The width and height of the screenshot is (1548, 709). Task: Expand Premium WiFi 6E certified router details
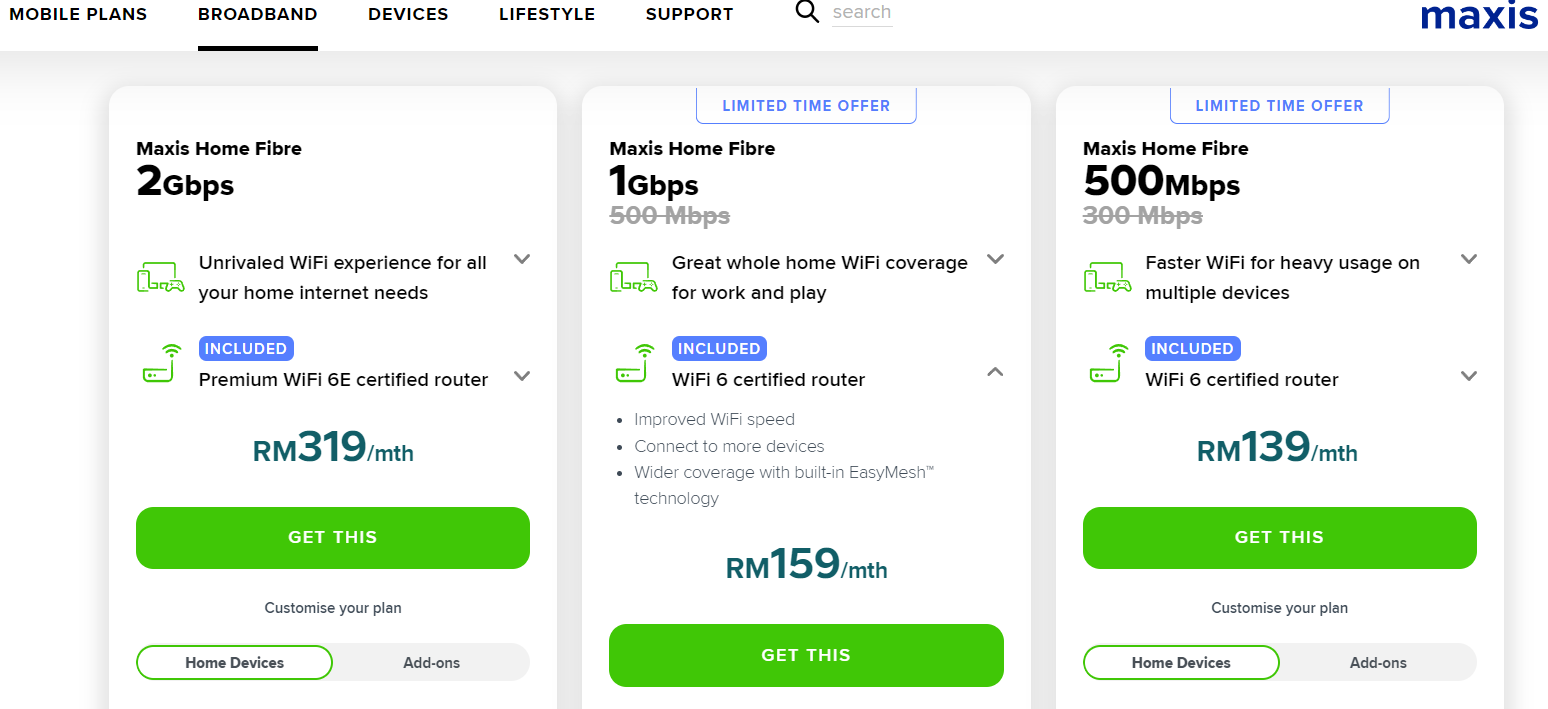[x=522, y=376]
